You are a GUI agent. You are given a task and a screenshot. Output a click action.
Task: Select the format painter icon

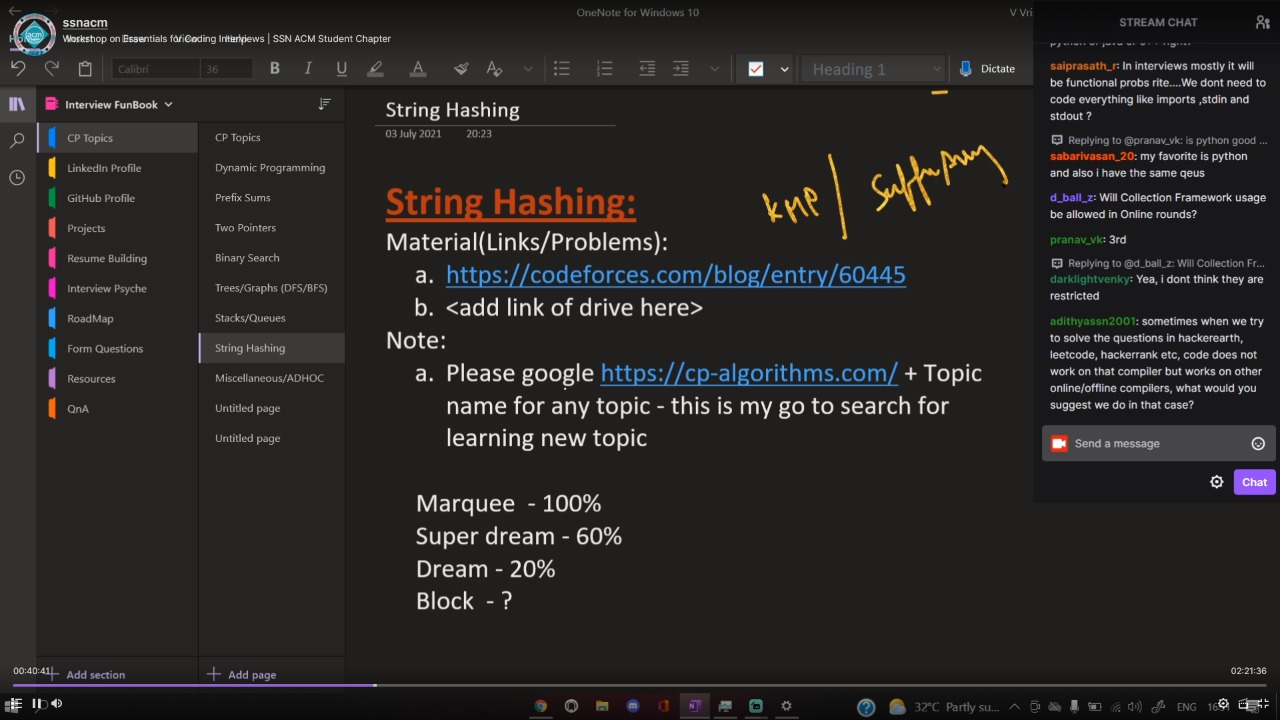tap(461, 69)
